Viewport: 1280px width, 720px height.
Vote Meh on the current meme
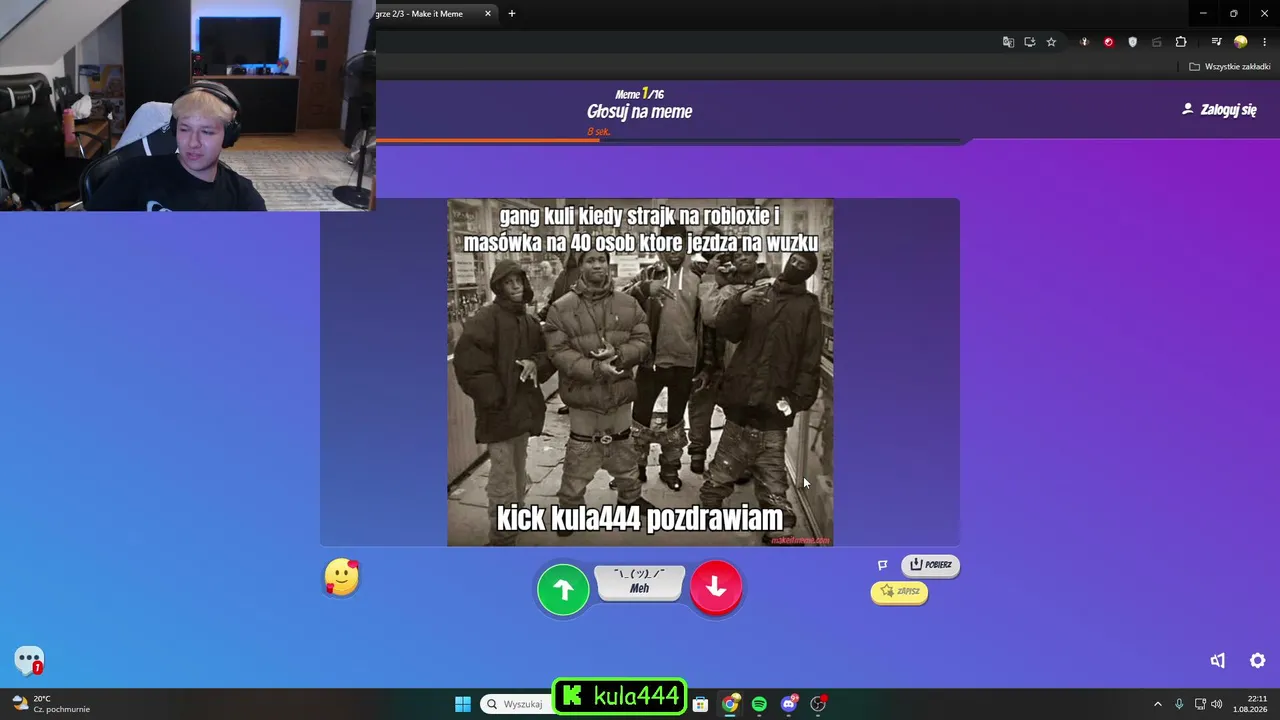(x=640, y=583)
